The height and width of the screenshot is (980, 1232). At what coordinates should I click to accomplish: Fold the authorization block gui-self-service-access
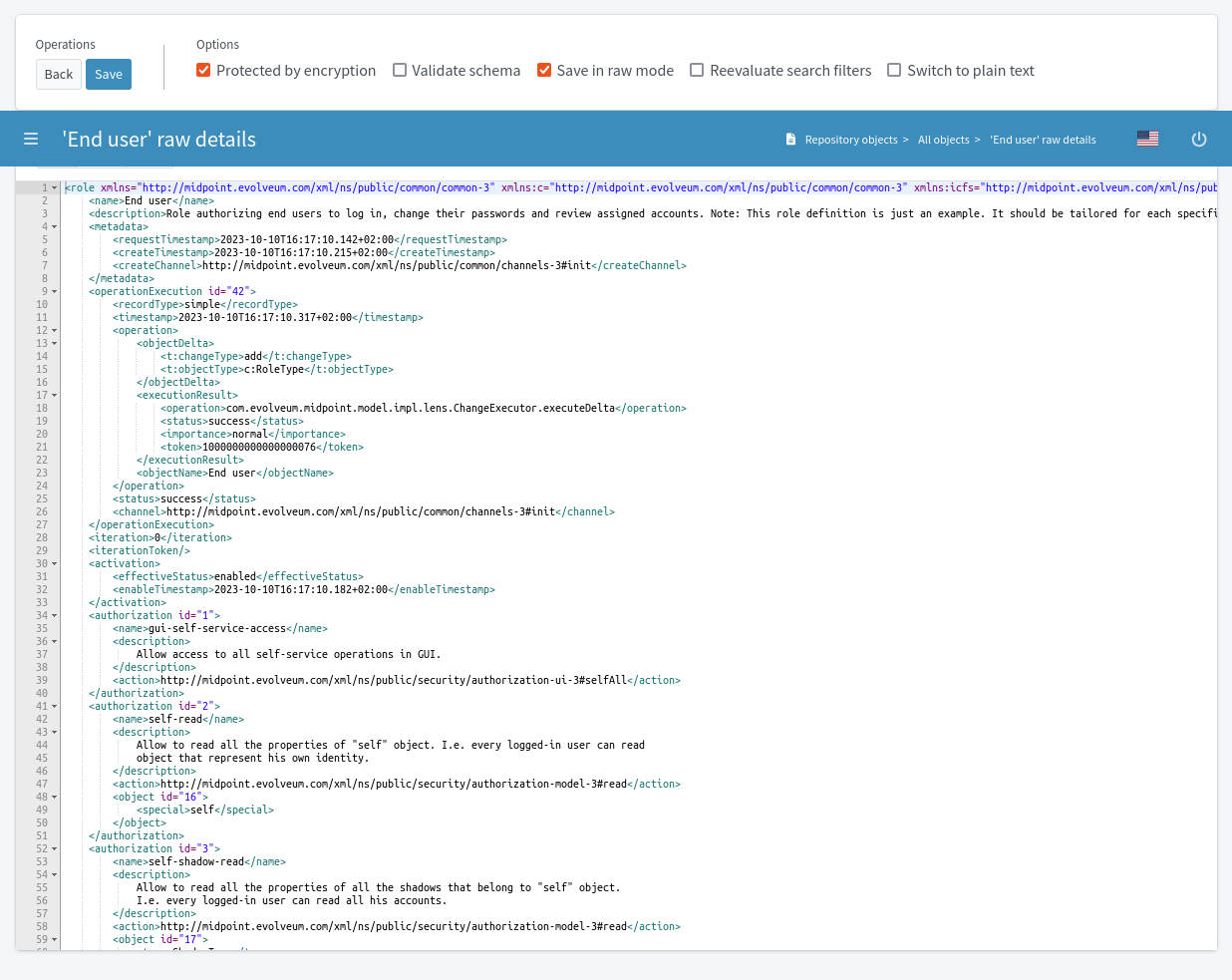tap(56, 615)
